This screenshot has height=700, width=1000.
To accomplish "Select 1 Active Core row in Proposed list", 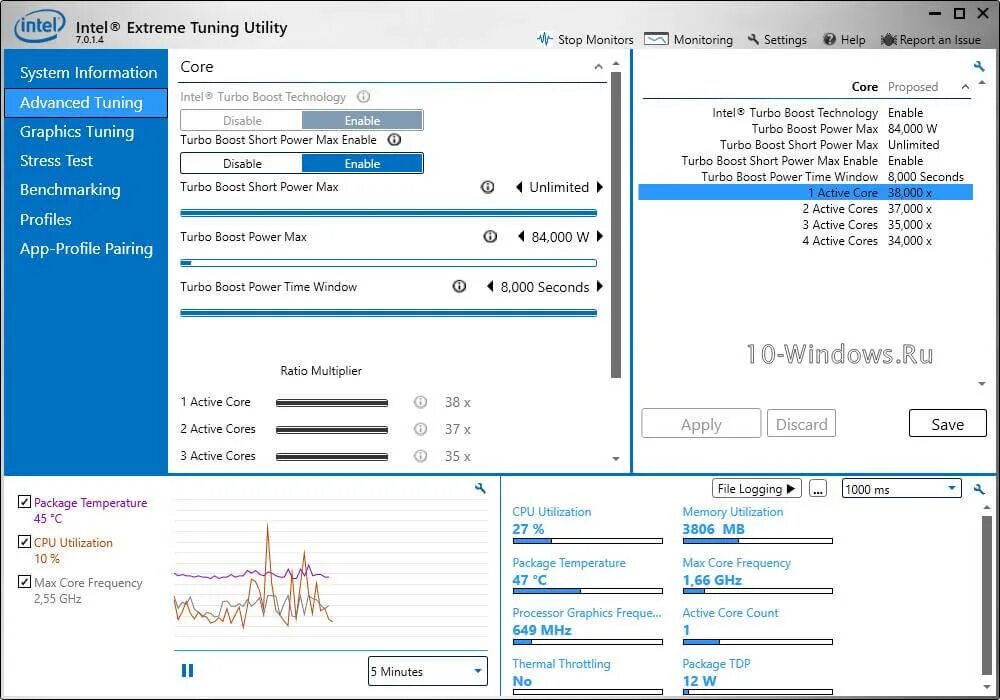I will tap(805, 193).
